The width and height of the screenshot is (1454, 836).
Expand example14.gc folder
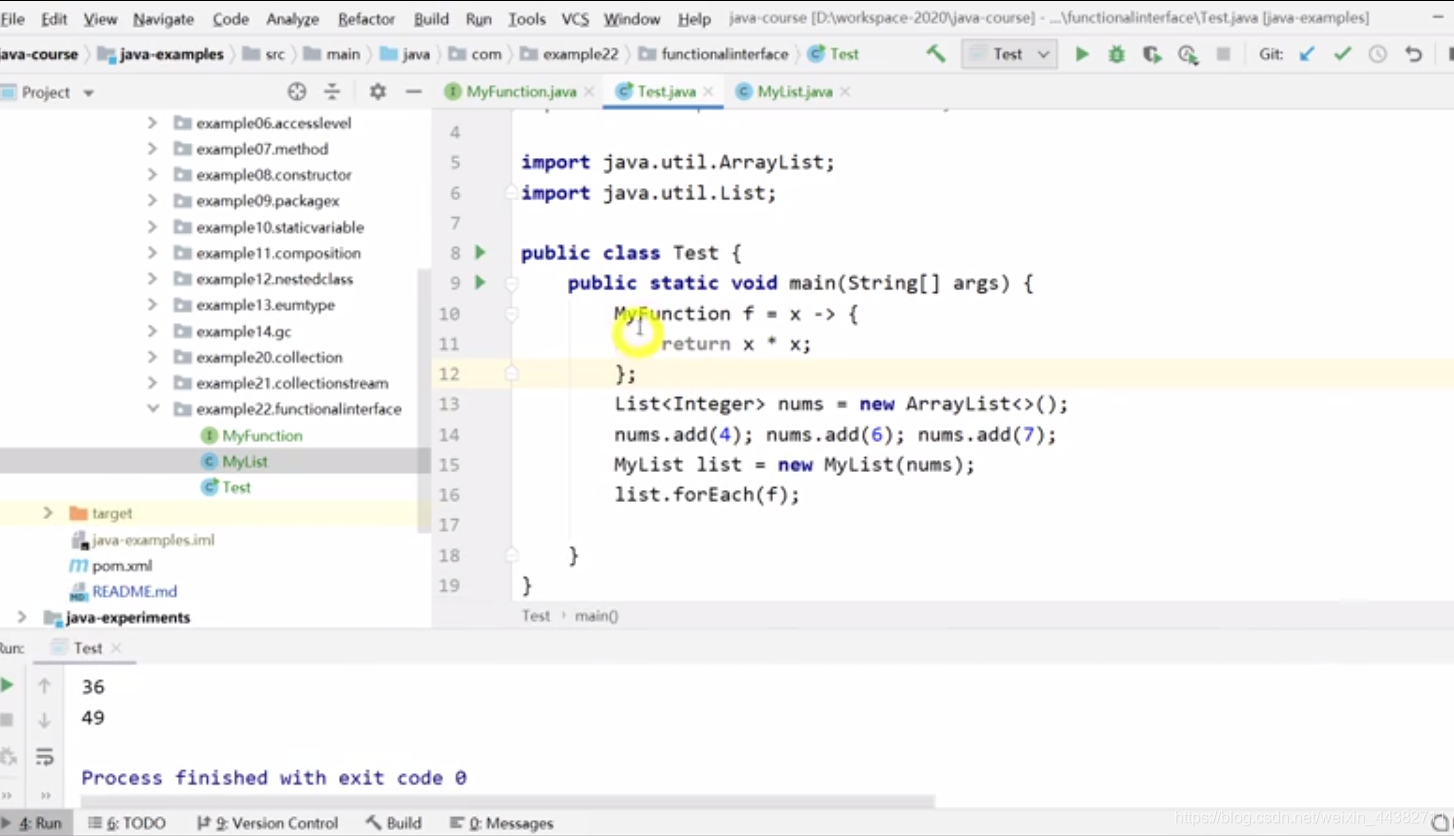tap(152, 331)
